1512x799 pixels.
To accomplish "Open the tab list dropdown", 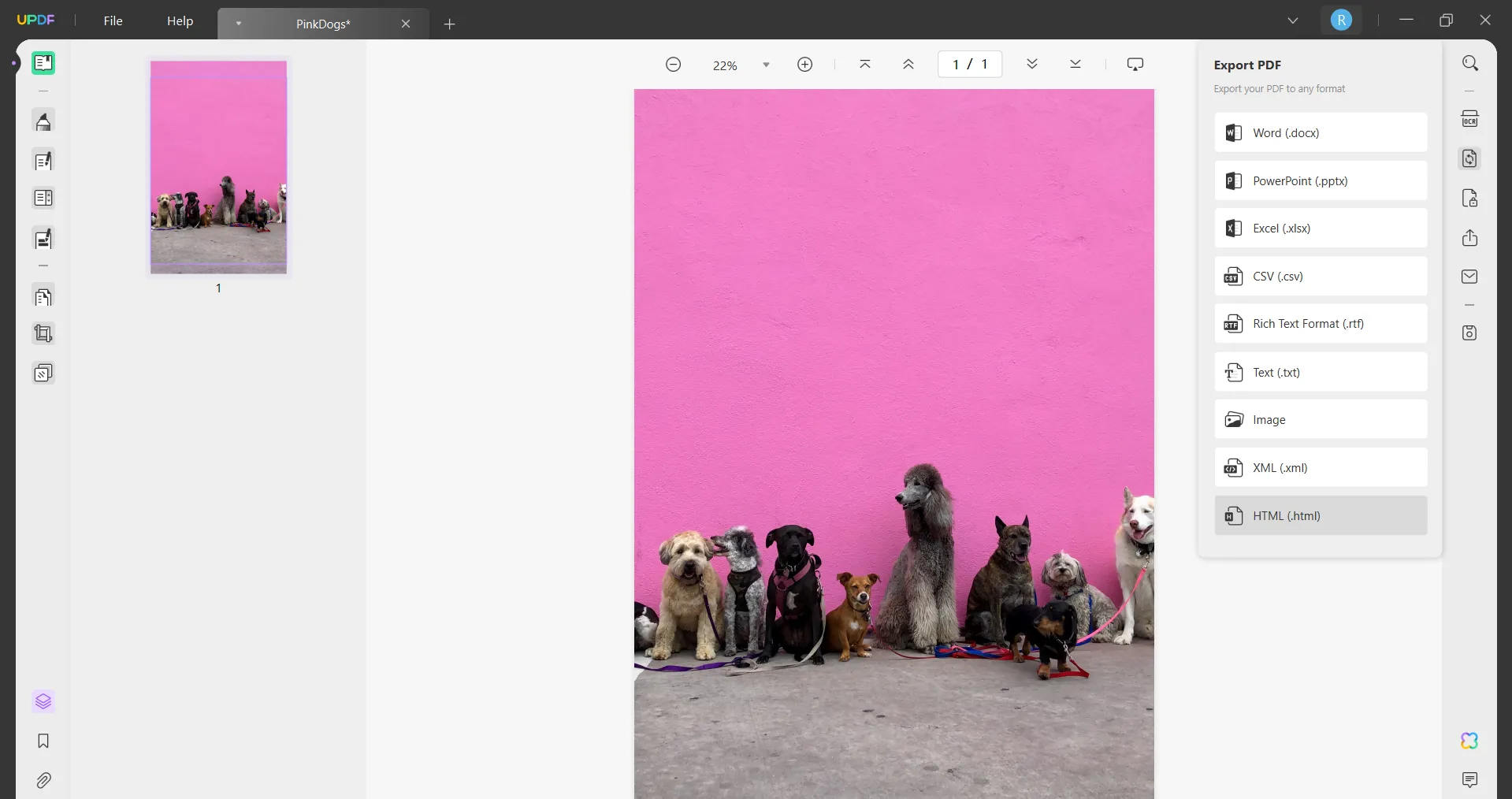I will coord(1293,20).
